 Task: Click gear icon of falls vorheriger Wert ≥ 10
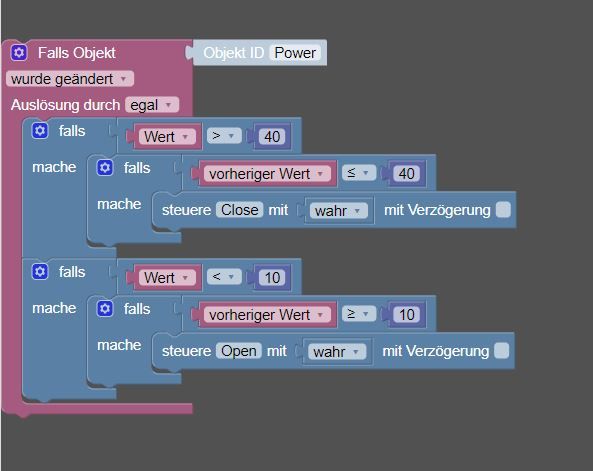(105, 308)
